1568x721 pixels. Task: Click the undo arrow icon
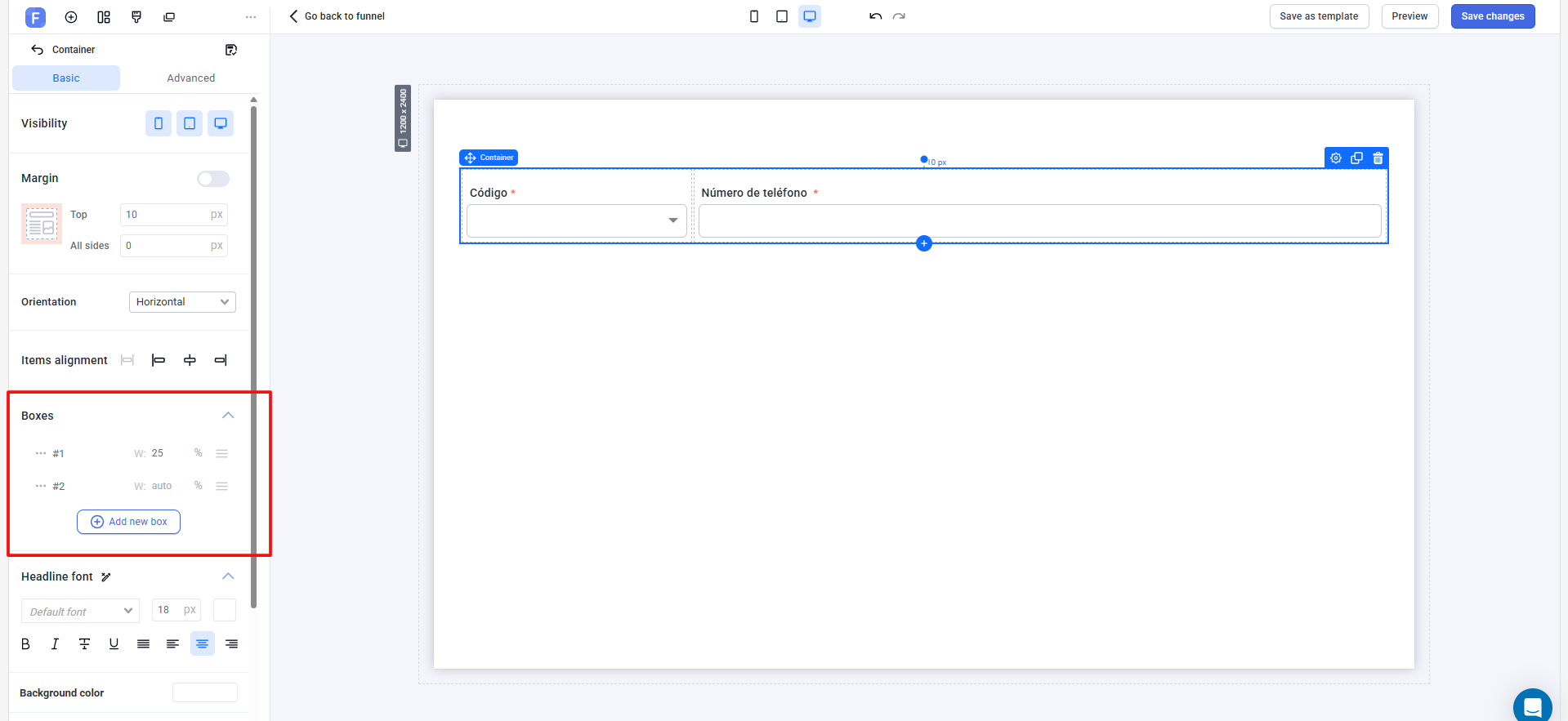[x=875, y=16]
